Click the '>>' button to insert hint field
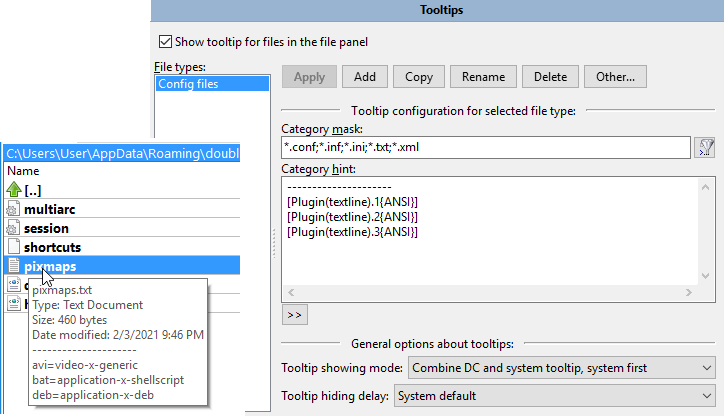This screenshot has height=416, width=724. tap(295, 314)
